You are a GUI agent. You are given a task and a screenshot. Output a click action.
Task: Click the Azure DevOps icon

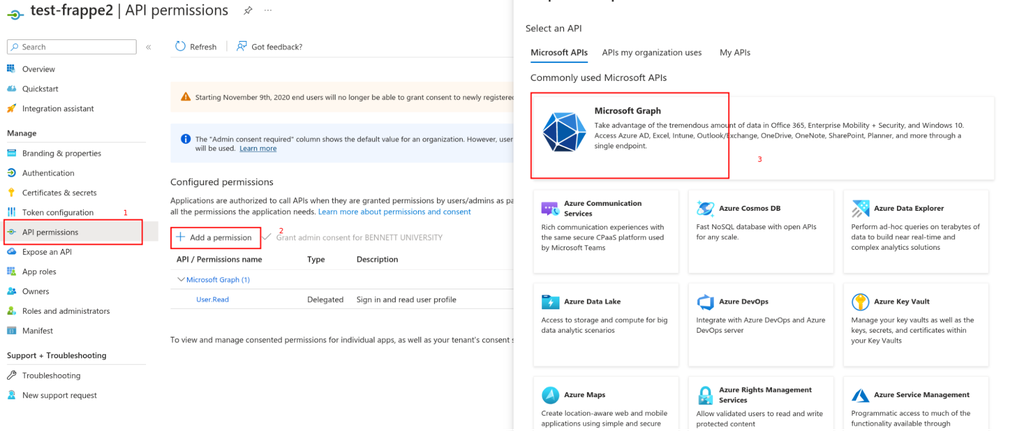(705, 302)
